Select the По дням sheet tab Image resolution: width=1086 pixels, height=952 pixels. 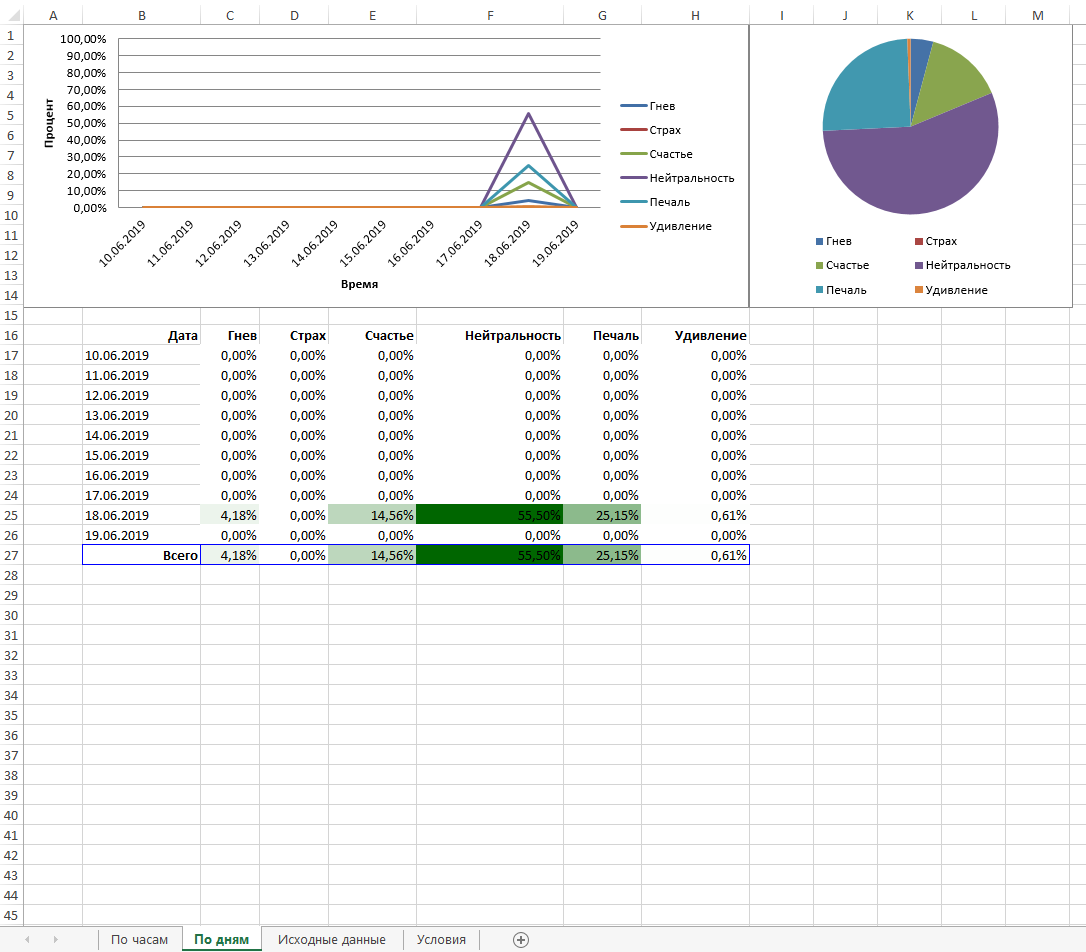tap(222, 940)
